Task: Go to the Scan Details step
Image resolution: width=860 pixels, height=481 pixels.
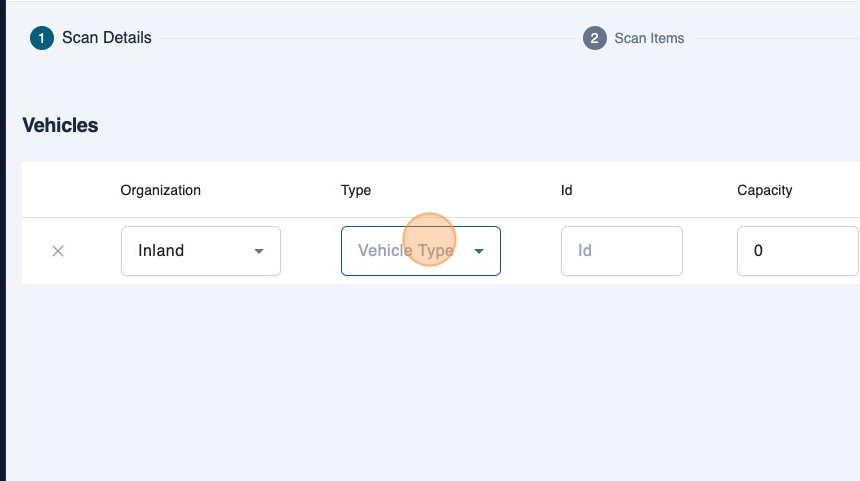Action: (x=106, y=38)
